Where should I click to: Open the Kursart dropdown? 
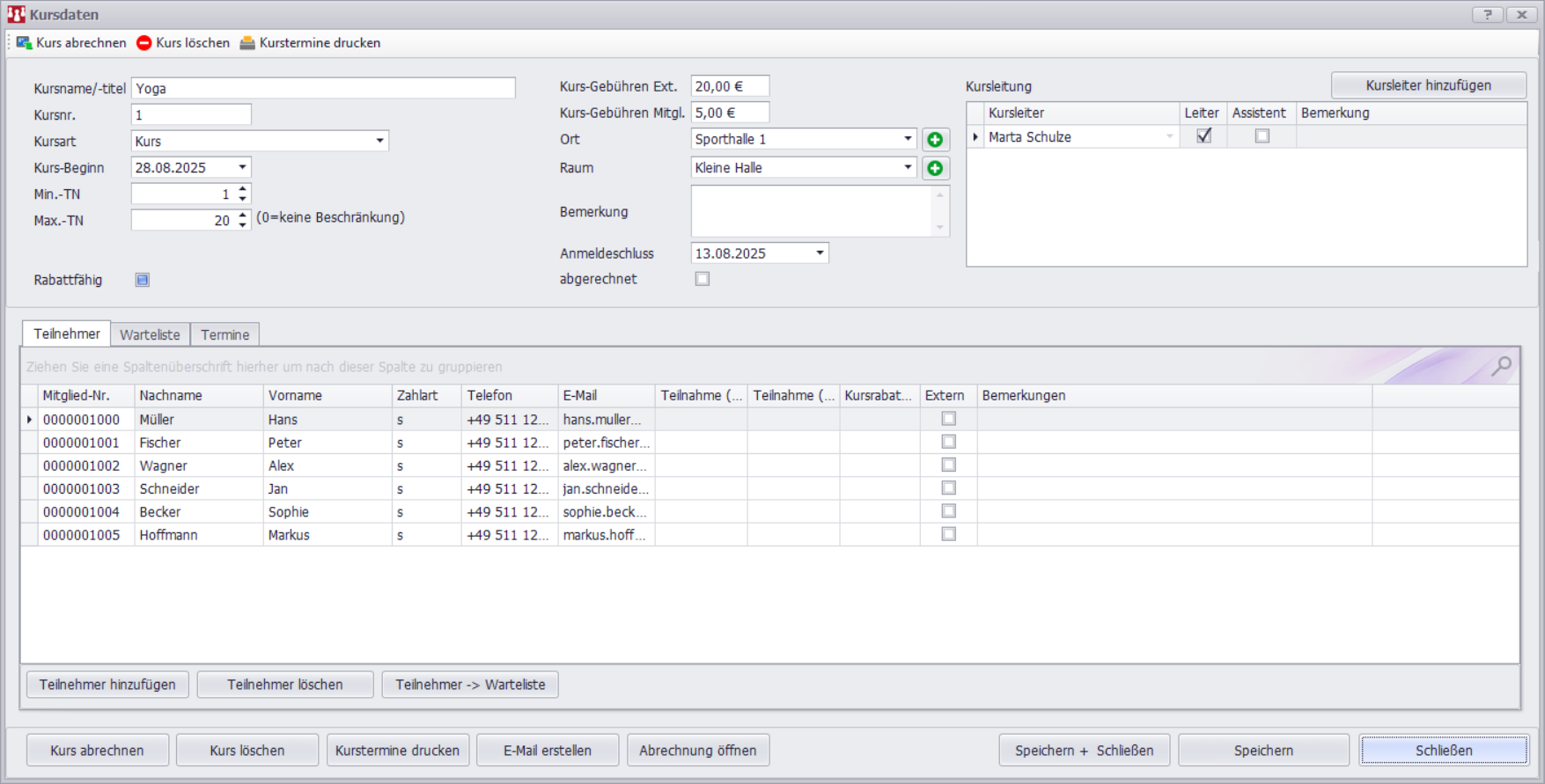[379, 141]
